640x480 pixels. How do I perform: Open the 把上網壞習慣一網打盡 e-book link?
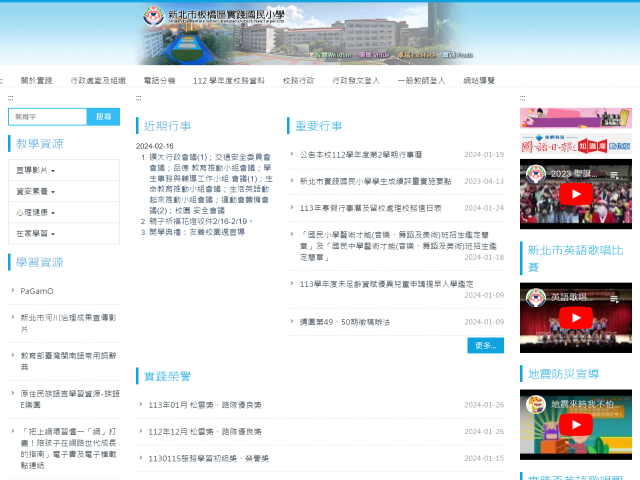pos(68,448)
